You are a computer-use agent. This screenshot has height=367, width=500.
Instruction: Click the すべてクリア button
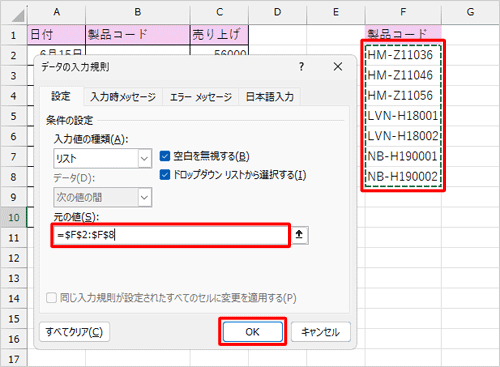pos(74,332)
